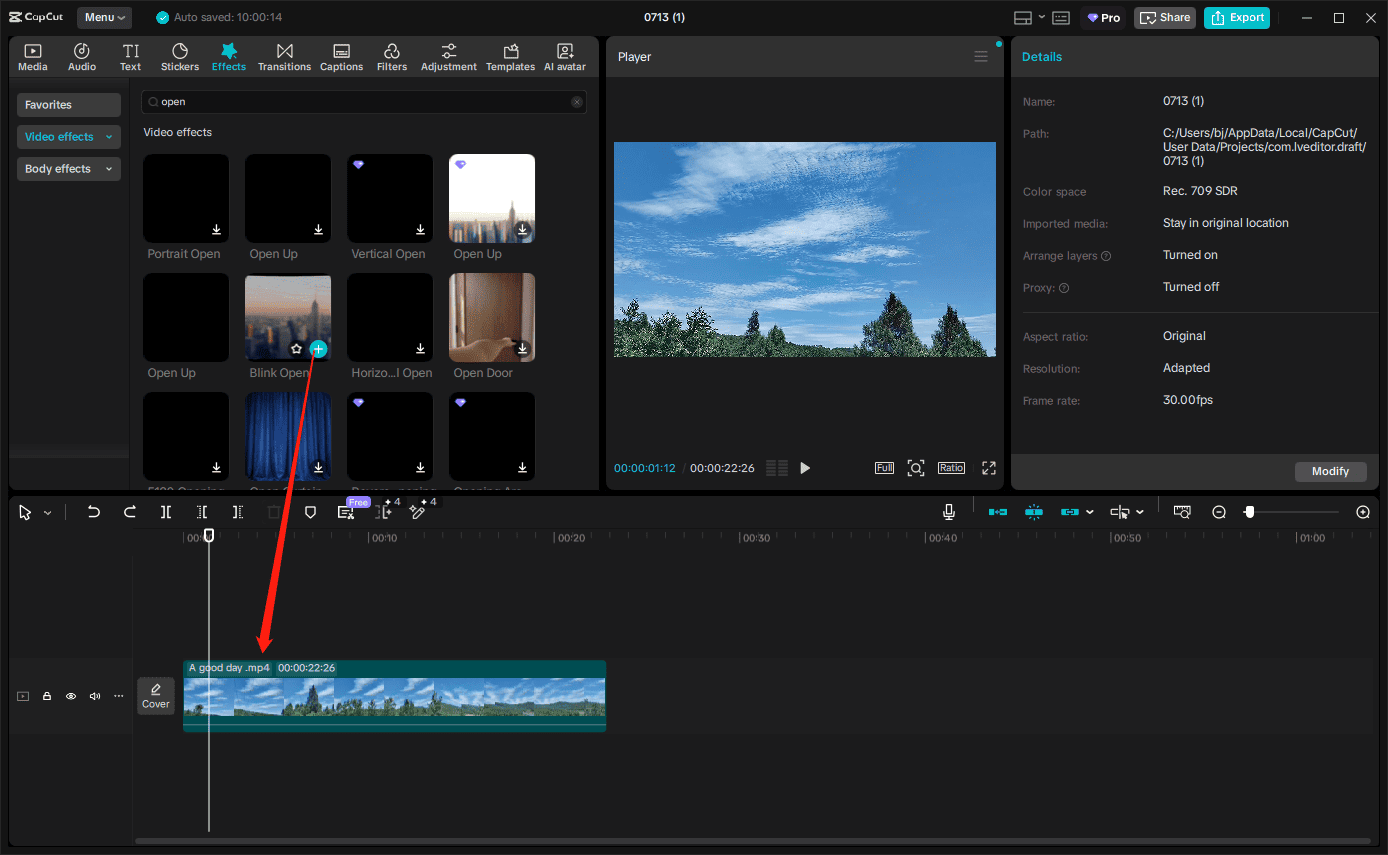The width and height of the screenshot is (1388, 855).
Task: Mute the video track audio
Action: (95, 696)
